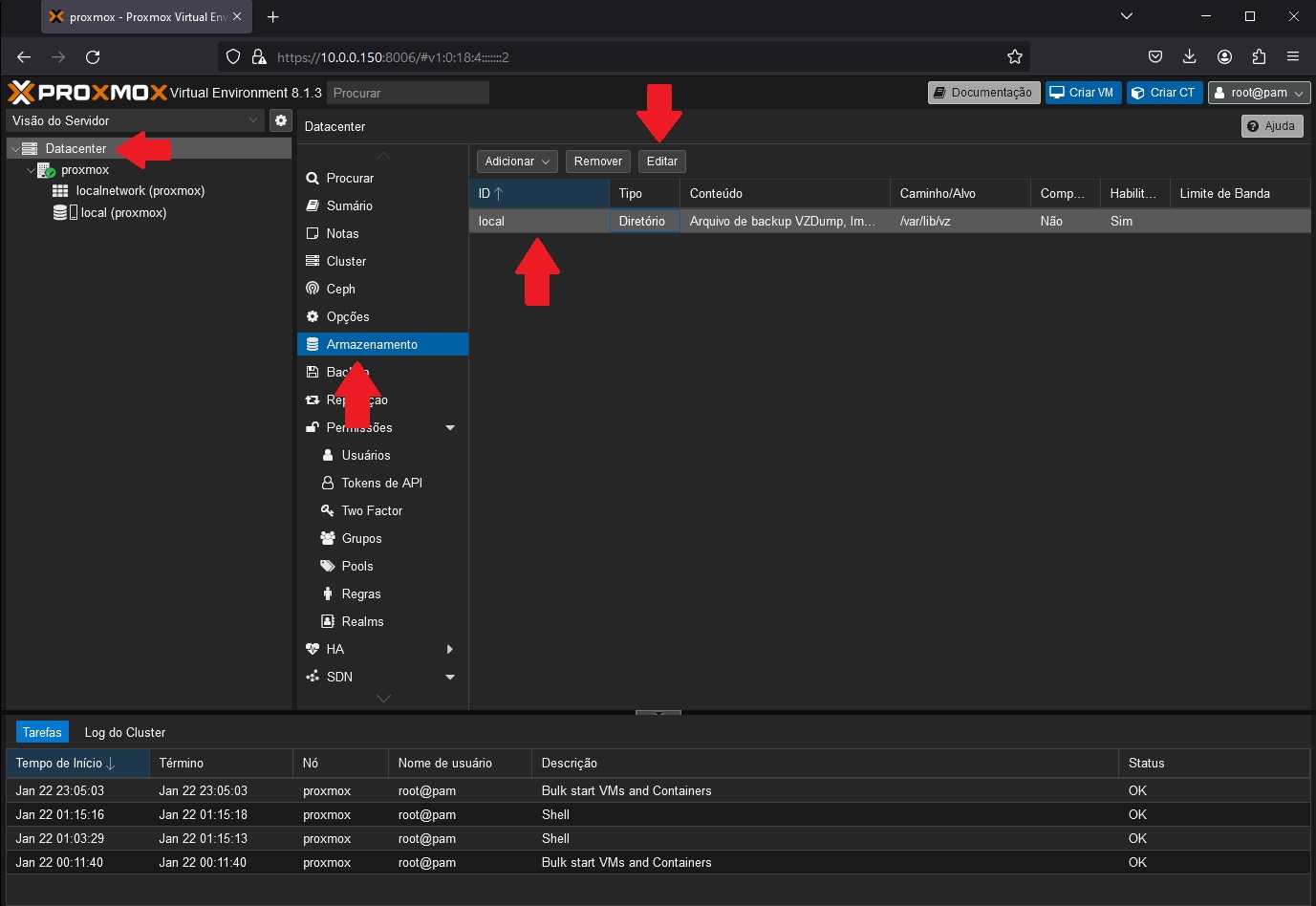This screenshot has height=906, width=1316.
Task: Click the Criar CT button
Action: coord(1164,93)
